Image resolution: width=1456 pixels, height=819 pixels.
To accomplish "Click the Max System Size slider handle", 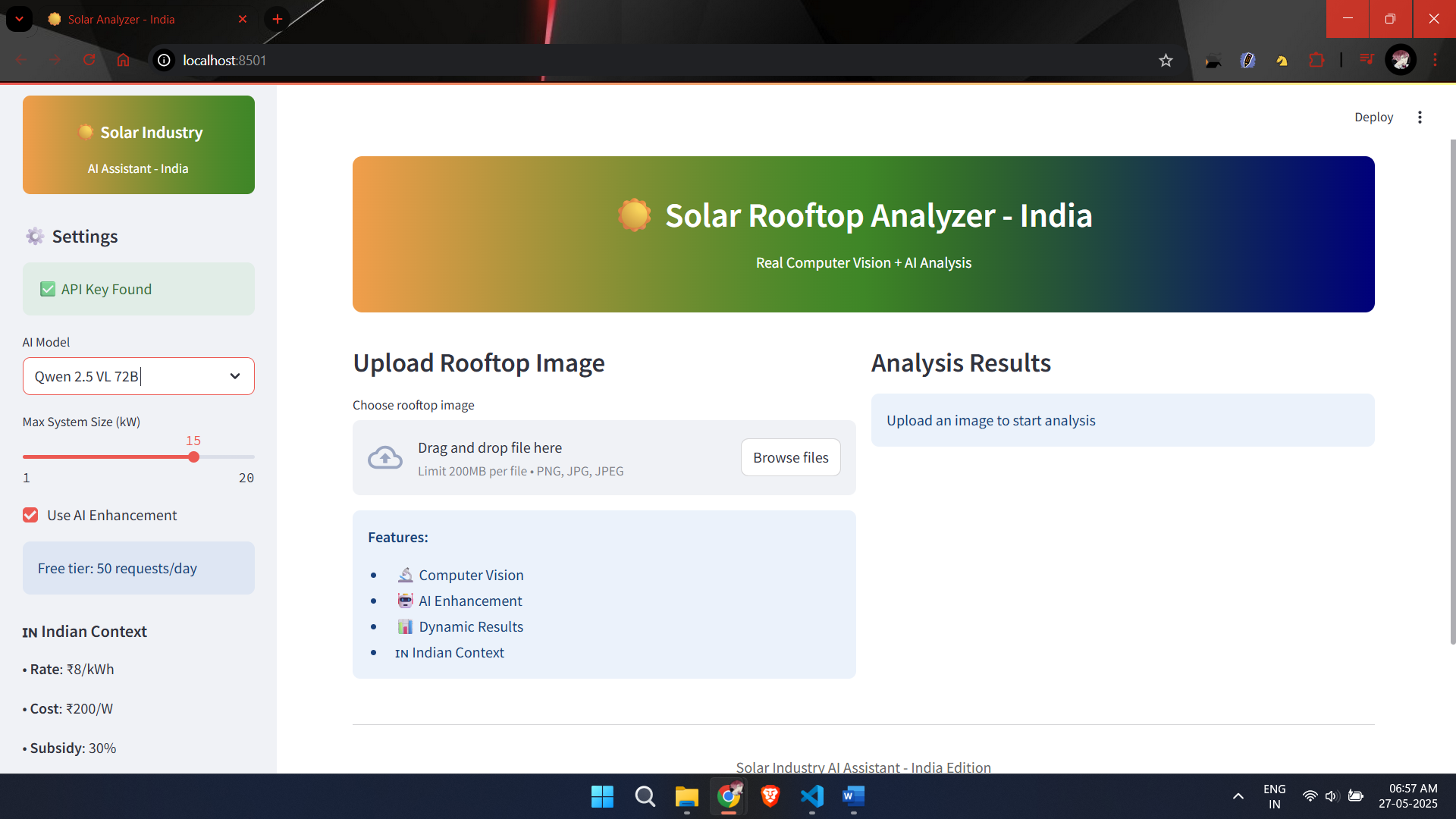I will 194,457.
